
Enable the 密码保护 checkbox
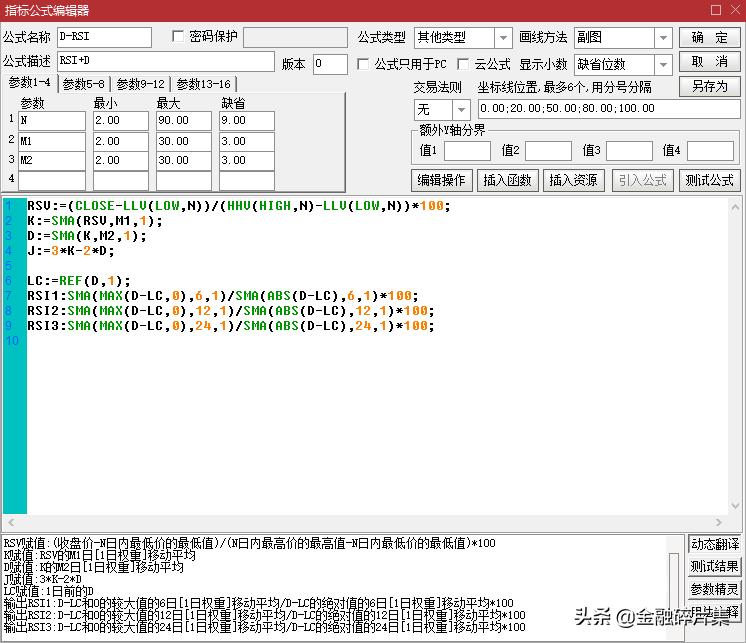point(179,37)
